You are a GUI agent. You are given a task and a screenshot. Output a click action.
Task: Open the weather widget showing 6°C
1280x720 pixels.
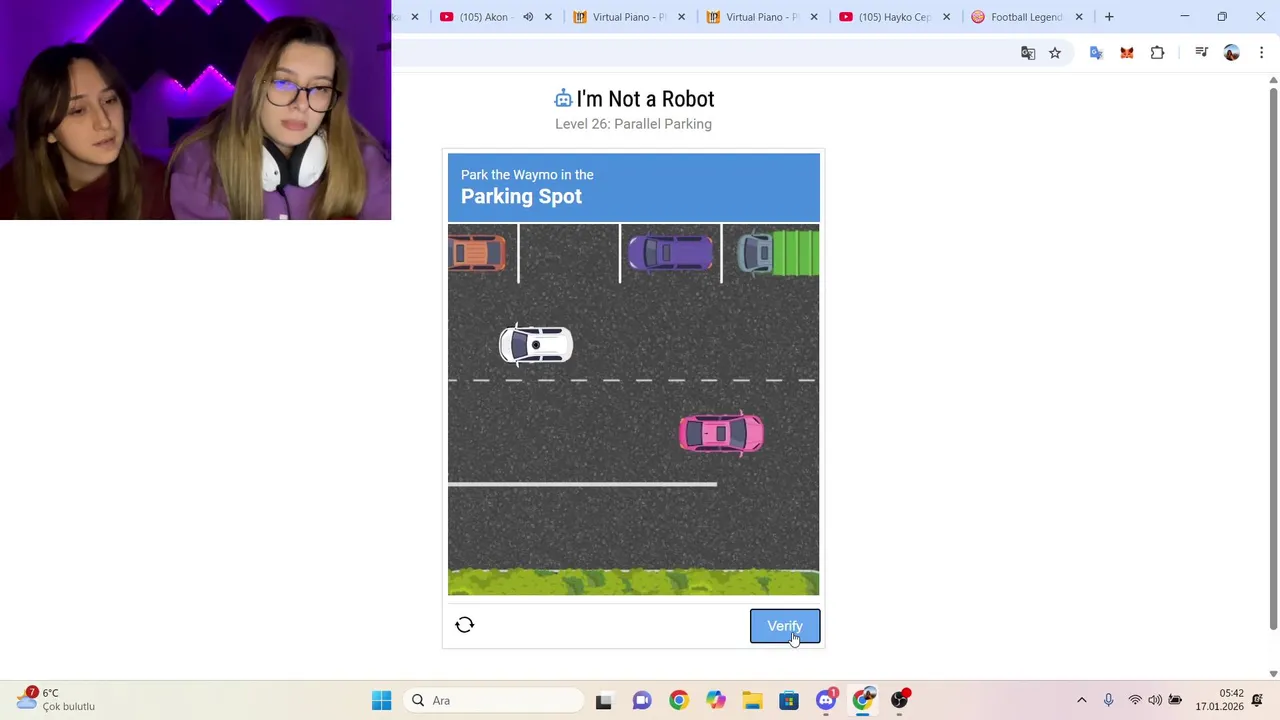[x=56, y=699]
